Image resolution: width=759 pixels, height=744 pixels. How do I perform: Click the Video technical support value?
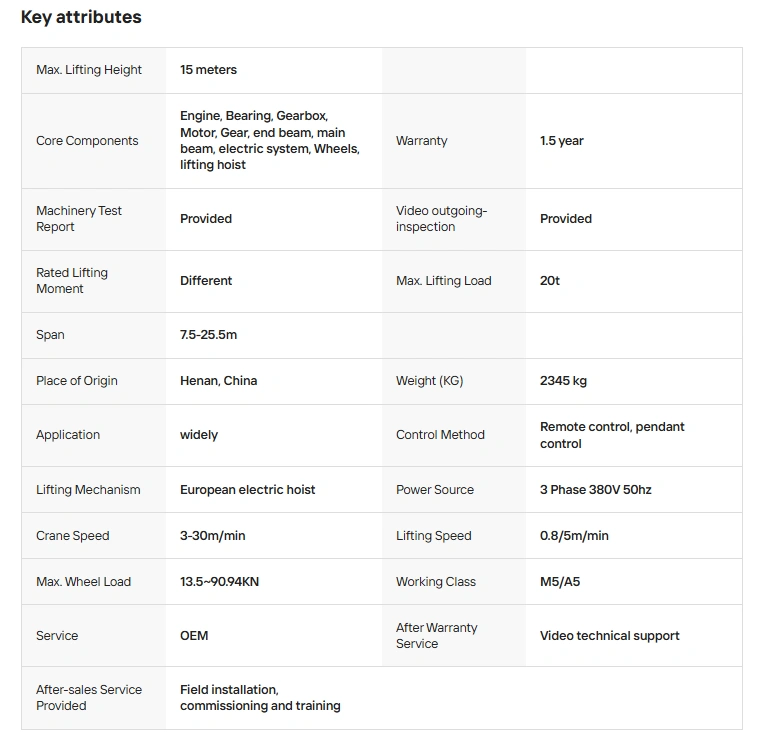tap(609, 636)
